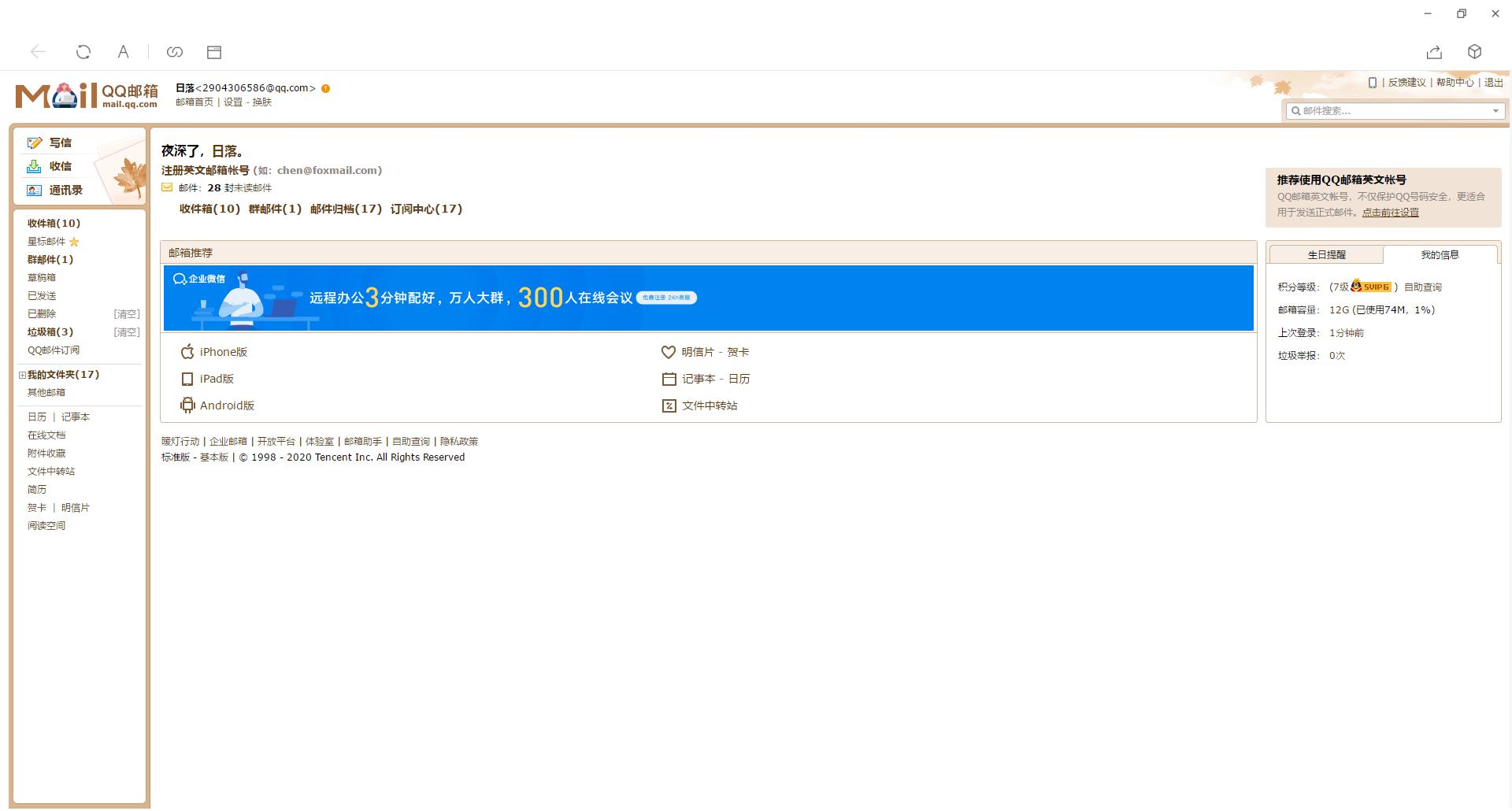Open the 企业微信 banner advertisement
1512x811 pixels.
coord(708,298)
